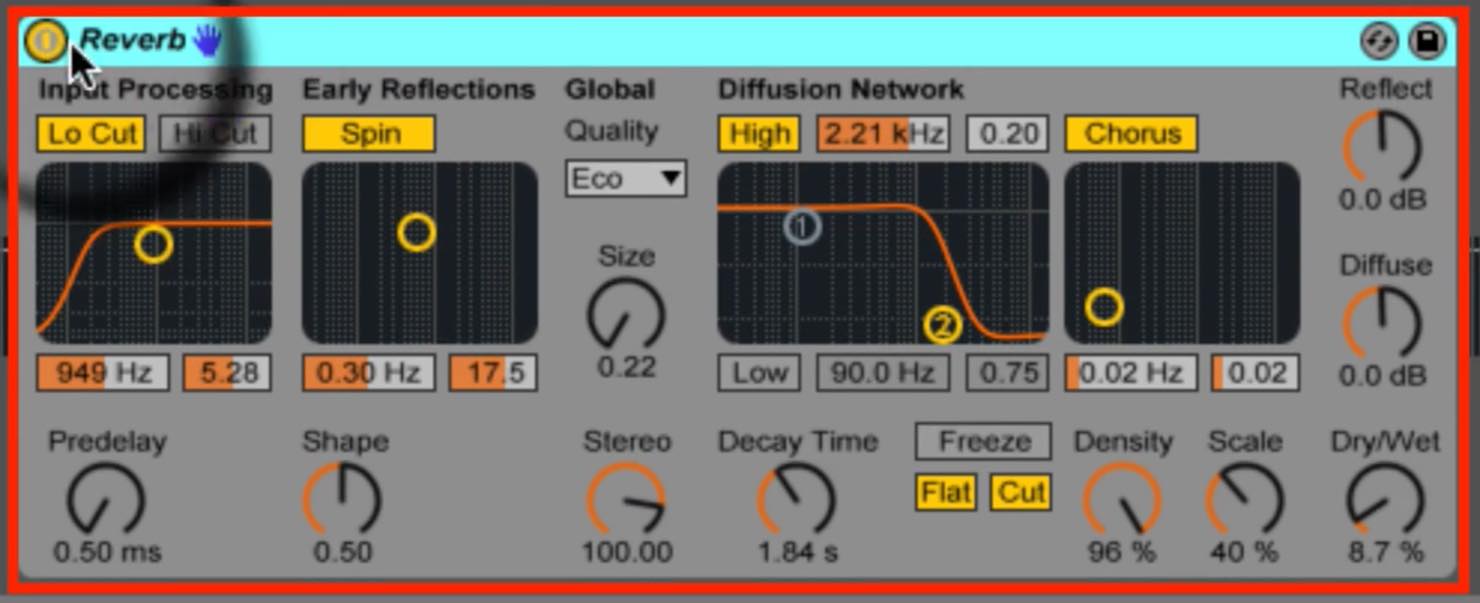
Task: Click the low shelf frequency field 90.0 Hz
Action: coord(883,373)
